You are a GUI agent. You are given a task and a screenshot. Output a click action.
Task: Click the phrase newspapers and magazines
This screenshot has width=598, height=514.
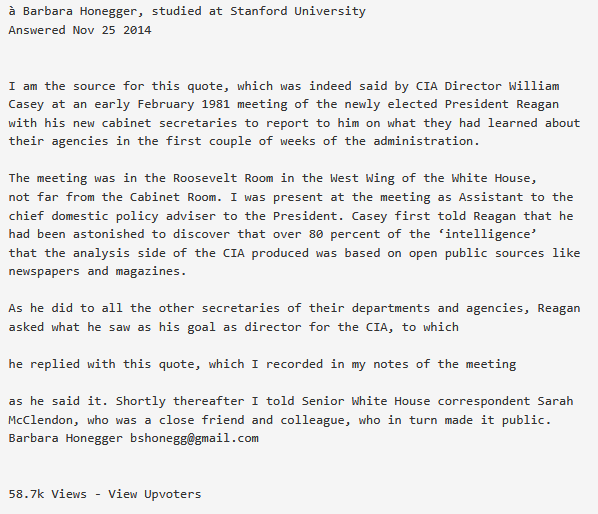[x=97, y=271]
